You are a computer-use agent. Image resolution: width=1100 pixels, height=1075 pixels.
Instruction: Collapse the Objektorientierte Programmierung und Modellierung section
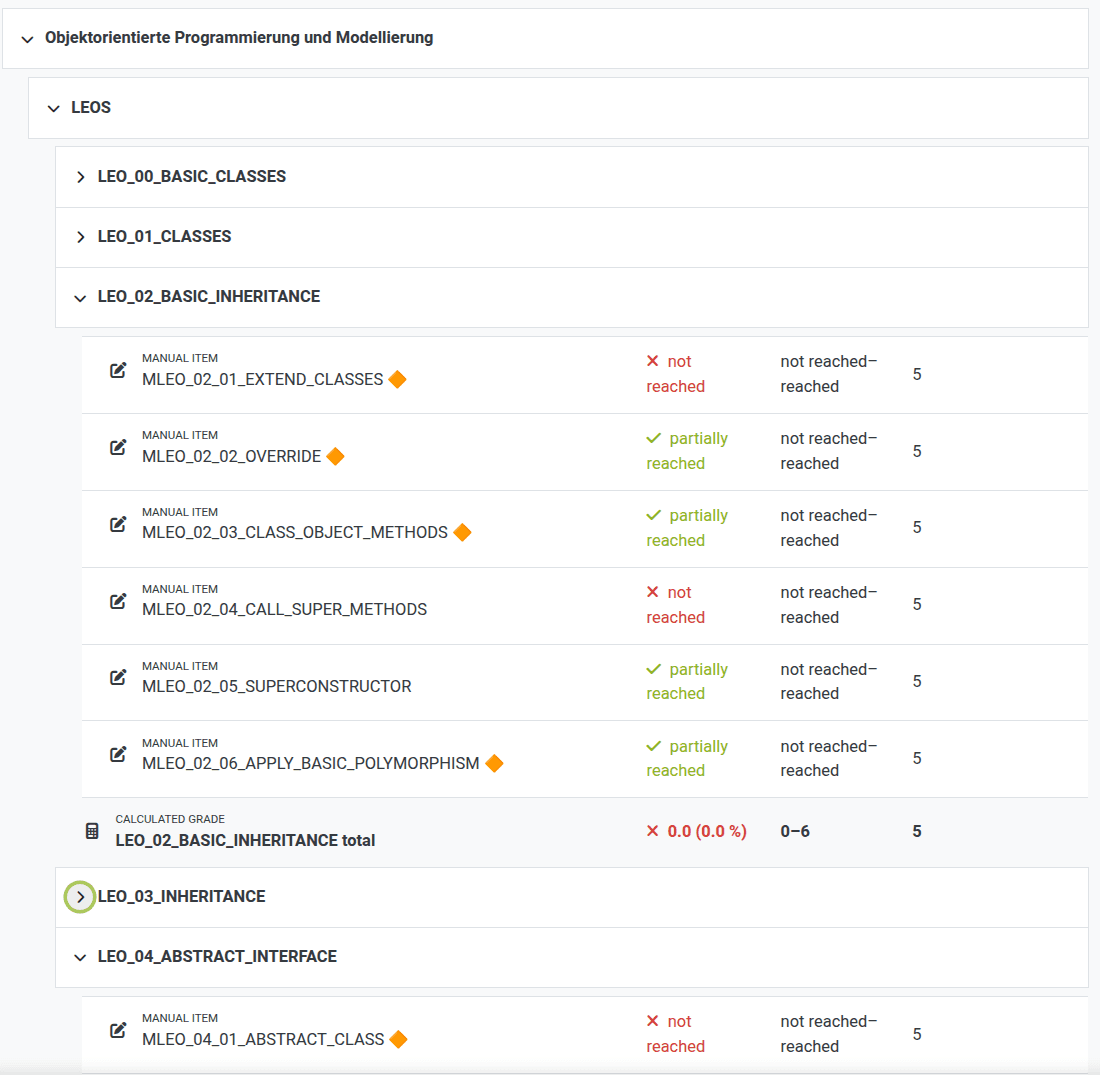[27, 39]
